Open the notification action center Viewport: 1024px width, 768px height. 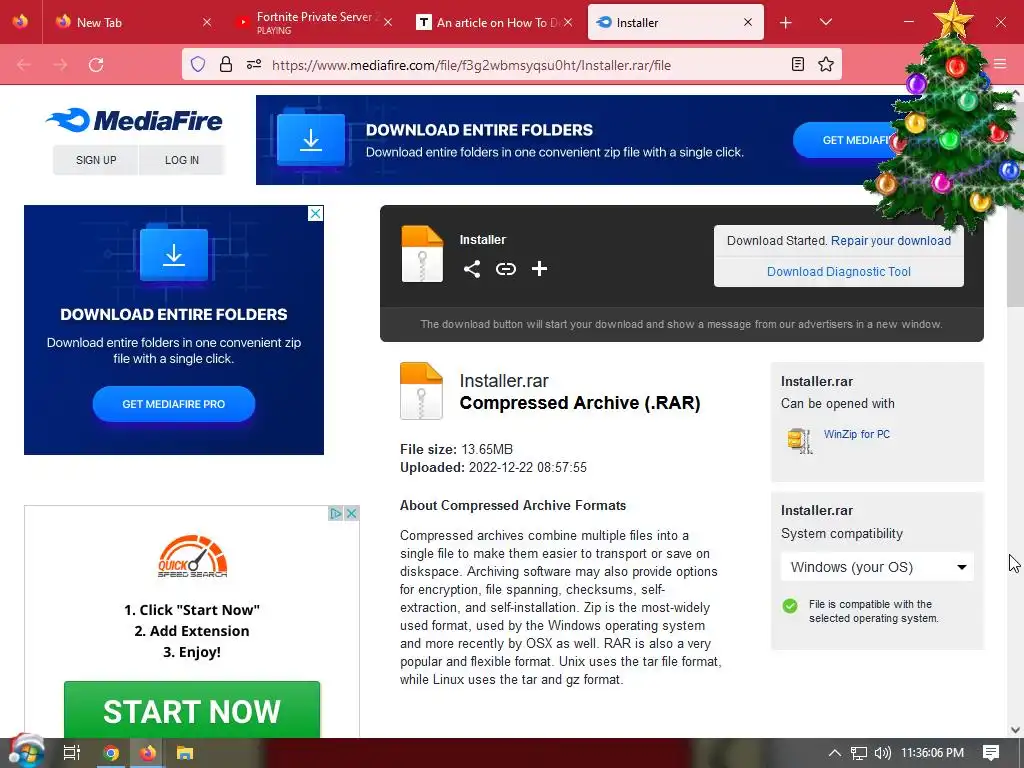click(991, 753)
